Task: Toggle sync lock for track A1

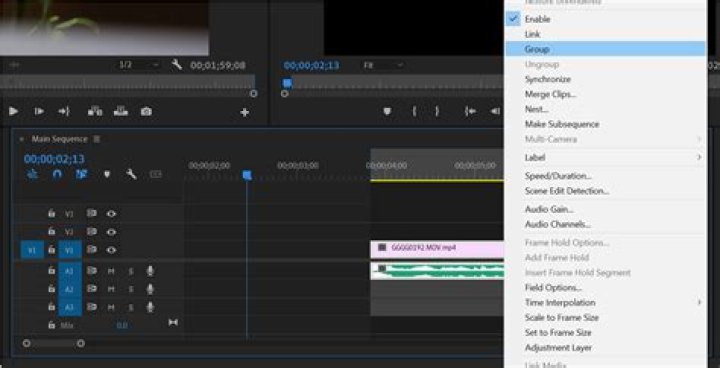Action: pyautogui.click(x=92, y=271)
